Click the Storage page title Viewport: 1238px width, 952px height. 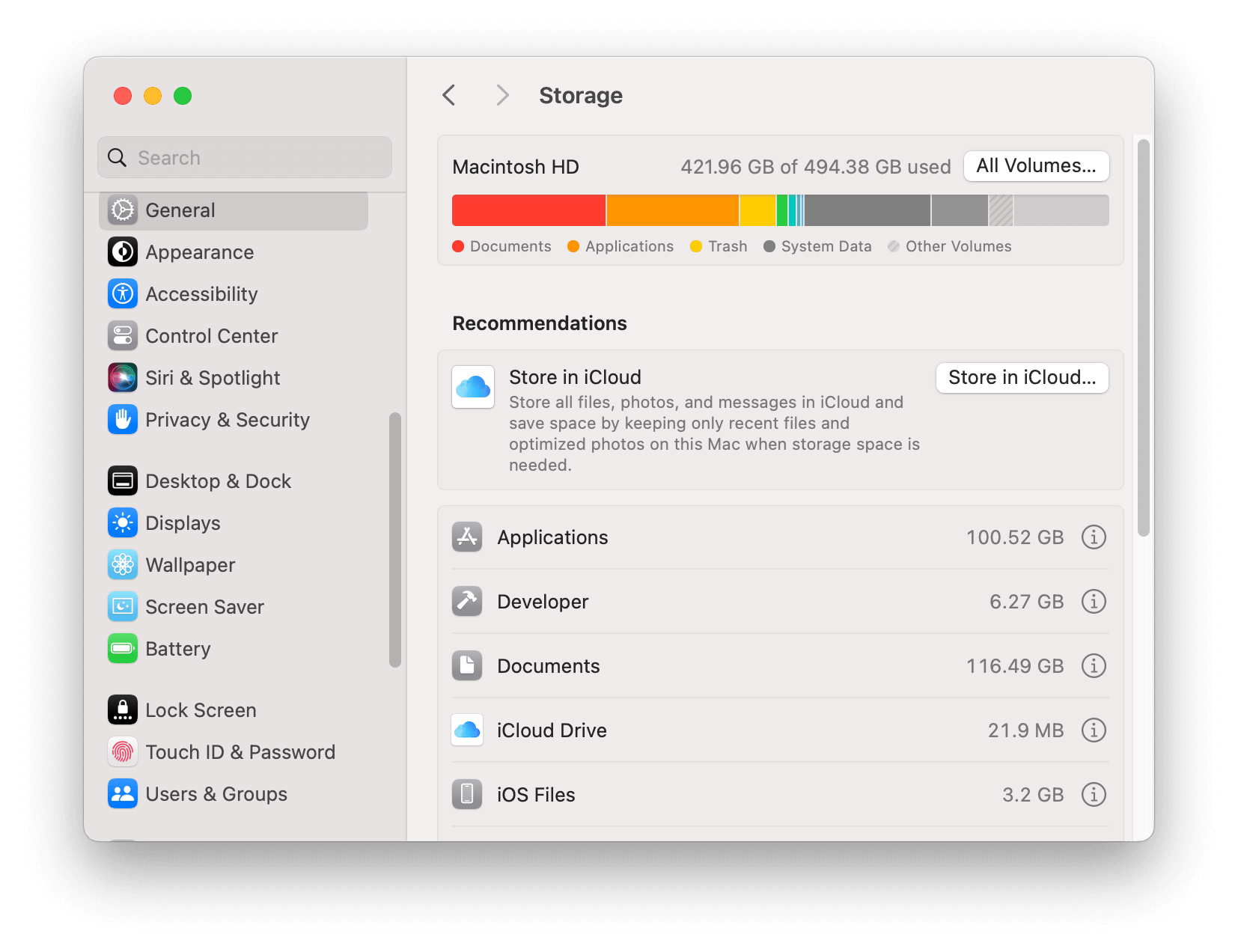tap(581, 96)
